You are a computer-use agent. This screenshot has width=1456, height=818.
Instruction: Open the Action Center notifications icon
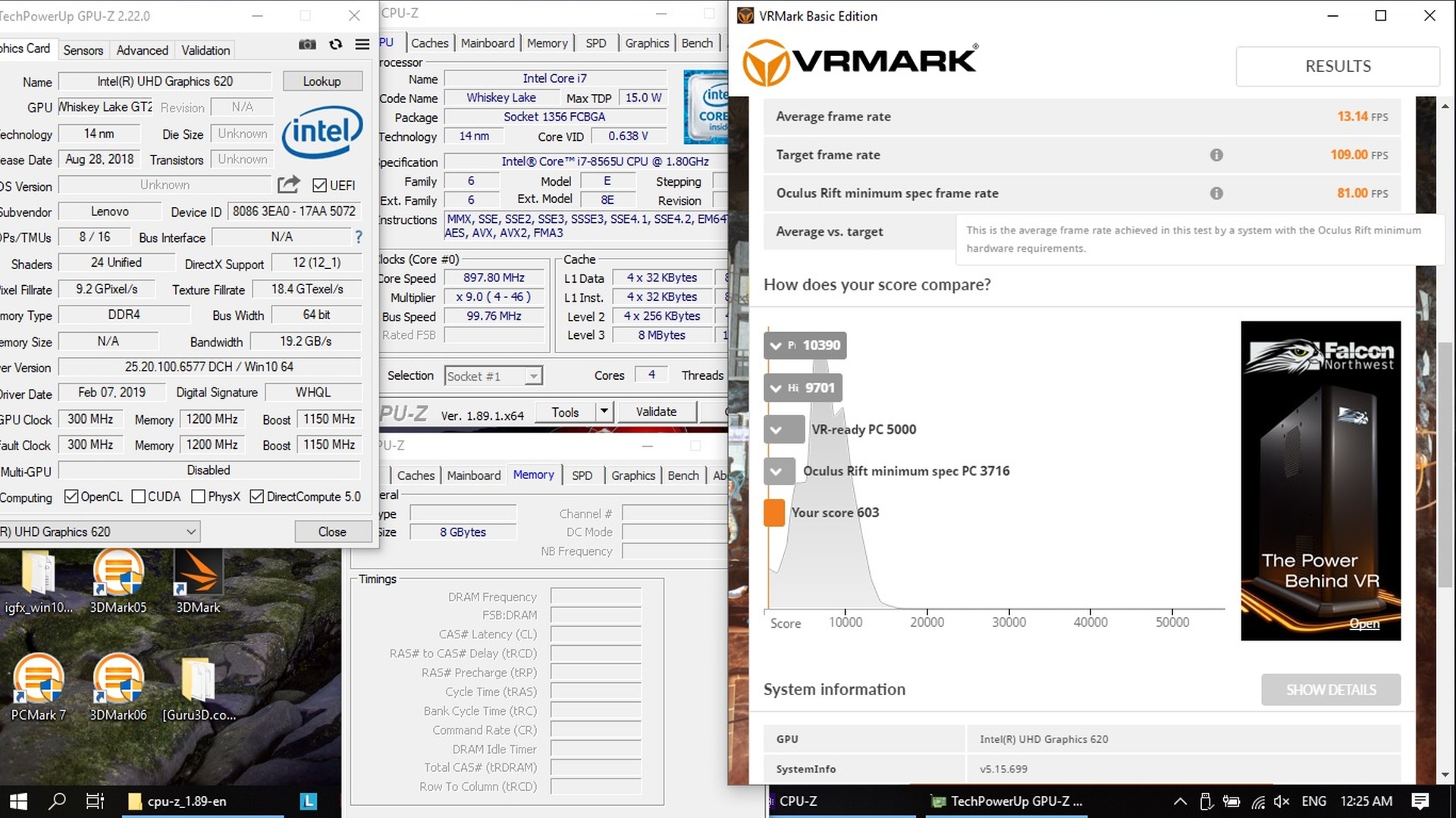pyautogui.click(x=1420, y=801)
